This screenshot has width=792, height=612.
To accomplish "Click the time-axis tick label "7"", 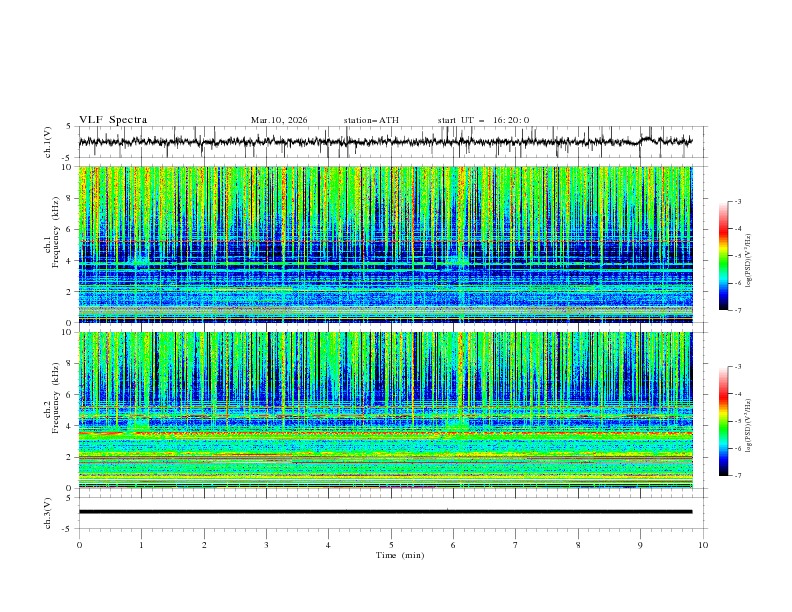I will click(x=516, y=545).
